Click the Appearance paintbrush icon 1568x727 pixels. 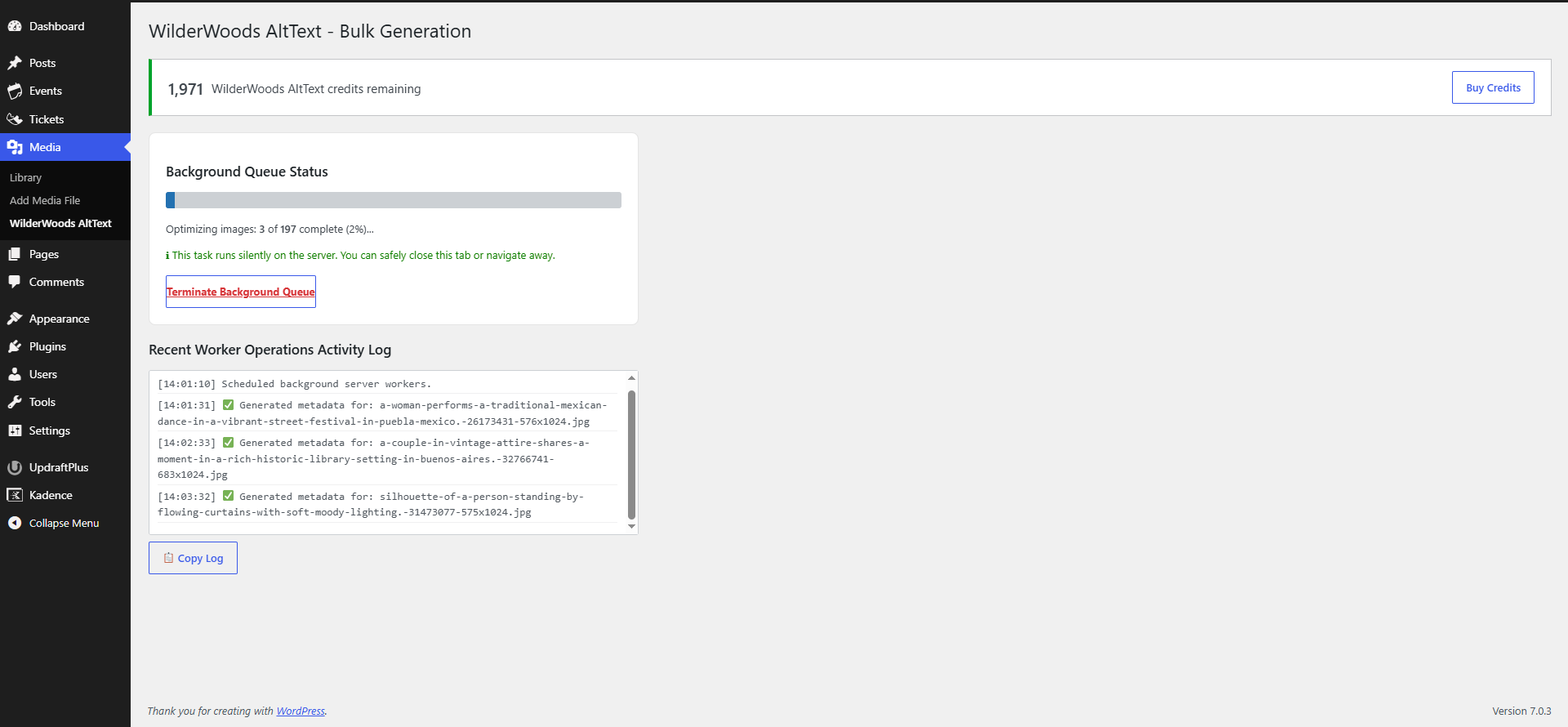15,319
